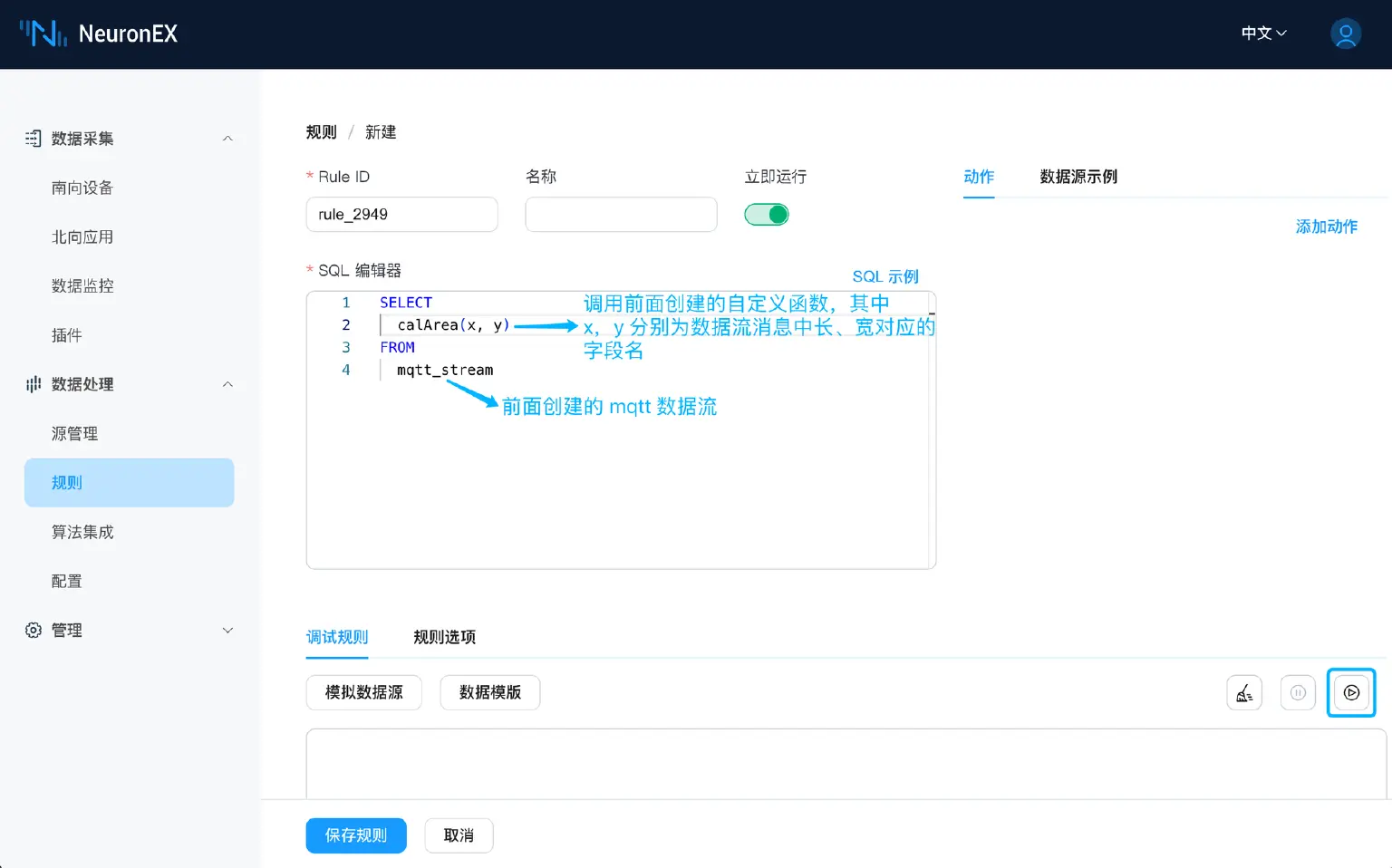Click the NeuronEX logo
Viewport: 1392px width, 868px height.
(99, 34)
